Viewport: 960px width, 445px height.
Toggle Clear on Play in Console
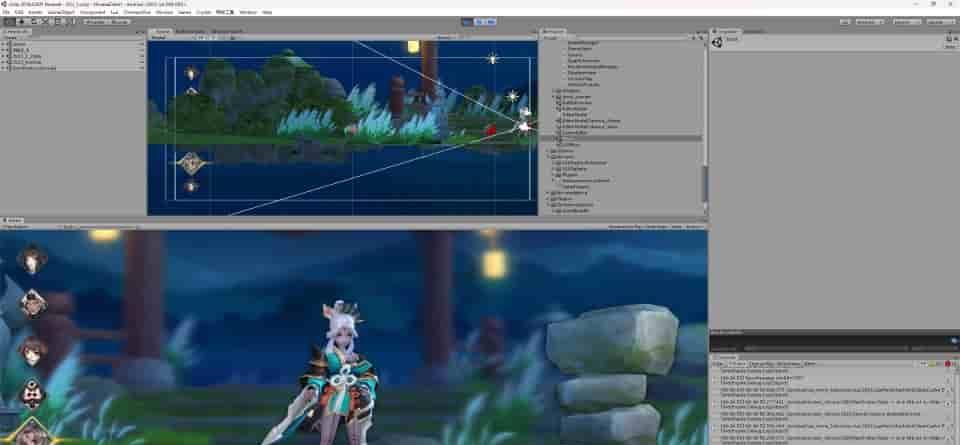[x=761, y=364]
